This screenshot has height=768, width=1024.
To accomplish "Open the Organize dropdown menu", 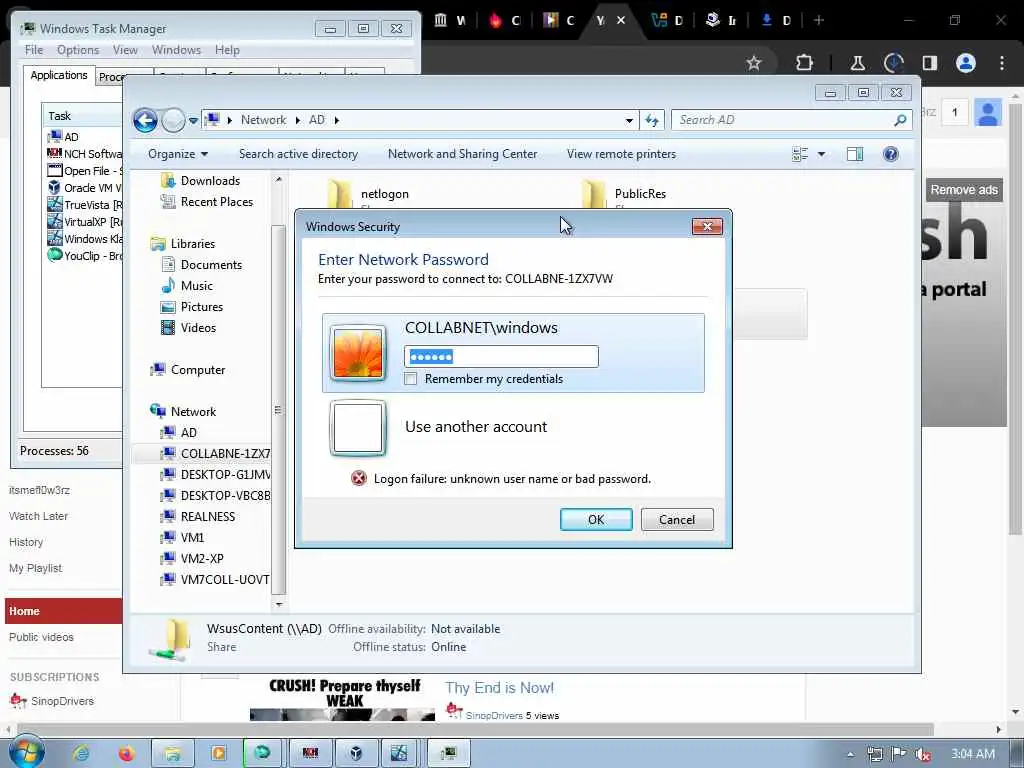I will click(x=178, y=154).
